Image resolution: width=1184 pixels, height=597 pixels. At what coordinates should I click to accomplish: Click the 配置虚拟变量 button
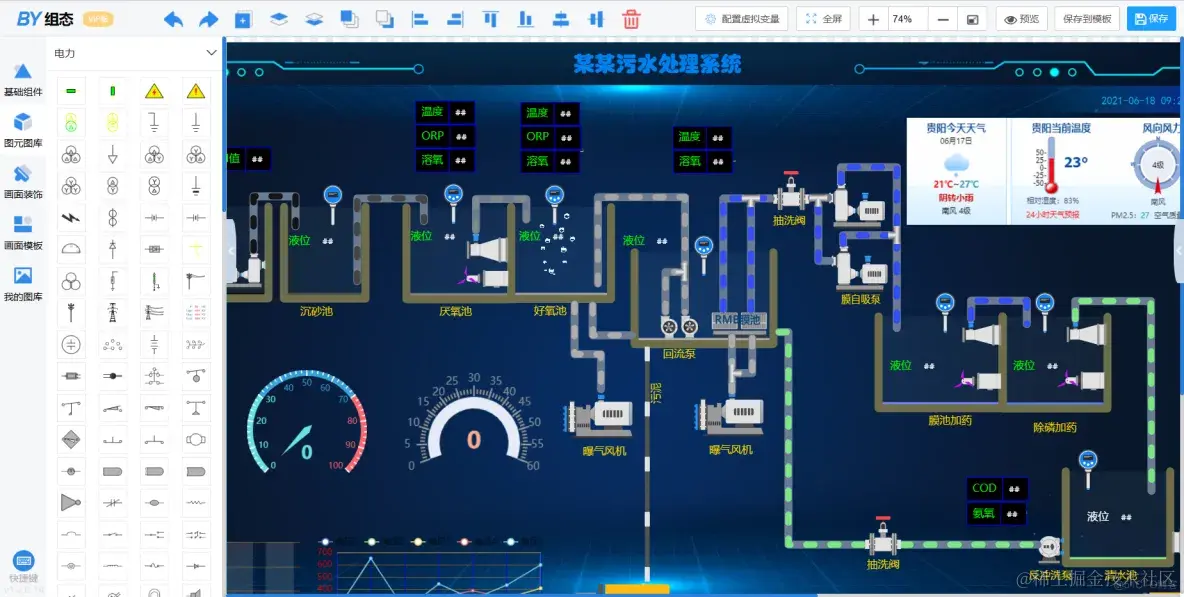point(746,17)
